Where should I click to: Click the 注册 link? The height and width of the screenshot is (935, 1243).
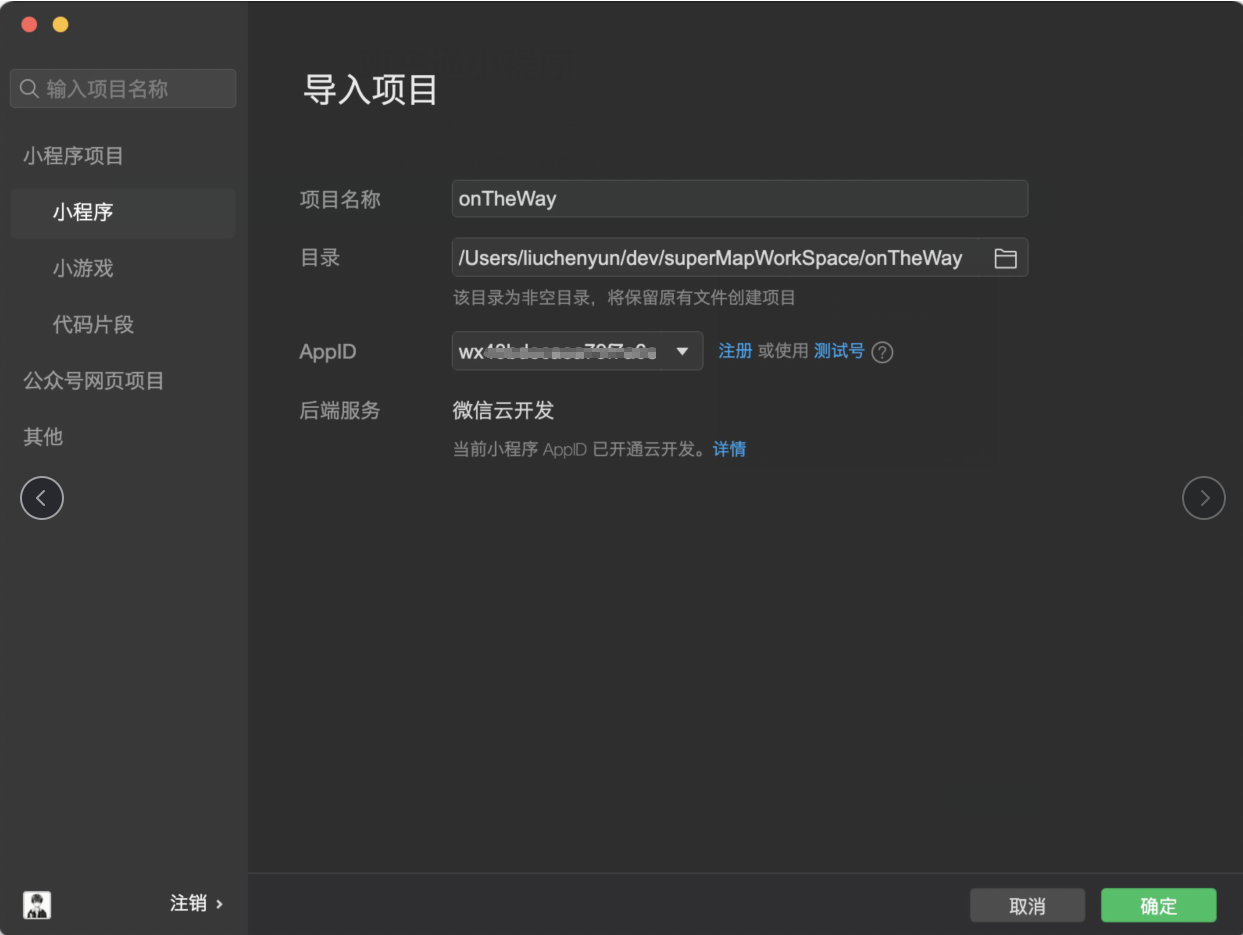(735, 351)
